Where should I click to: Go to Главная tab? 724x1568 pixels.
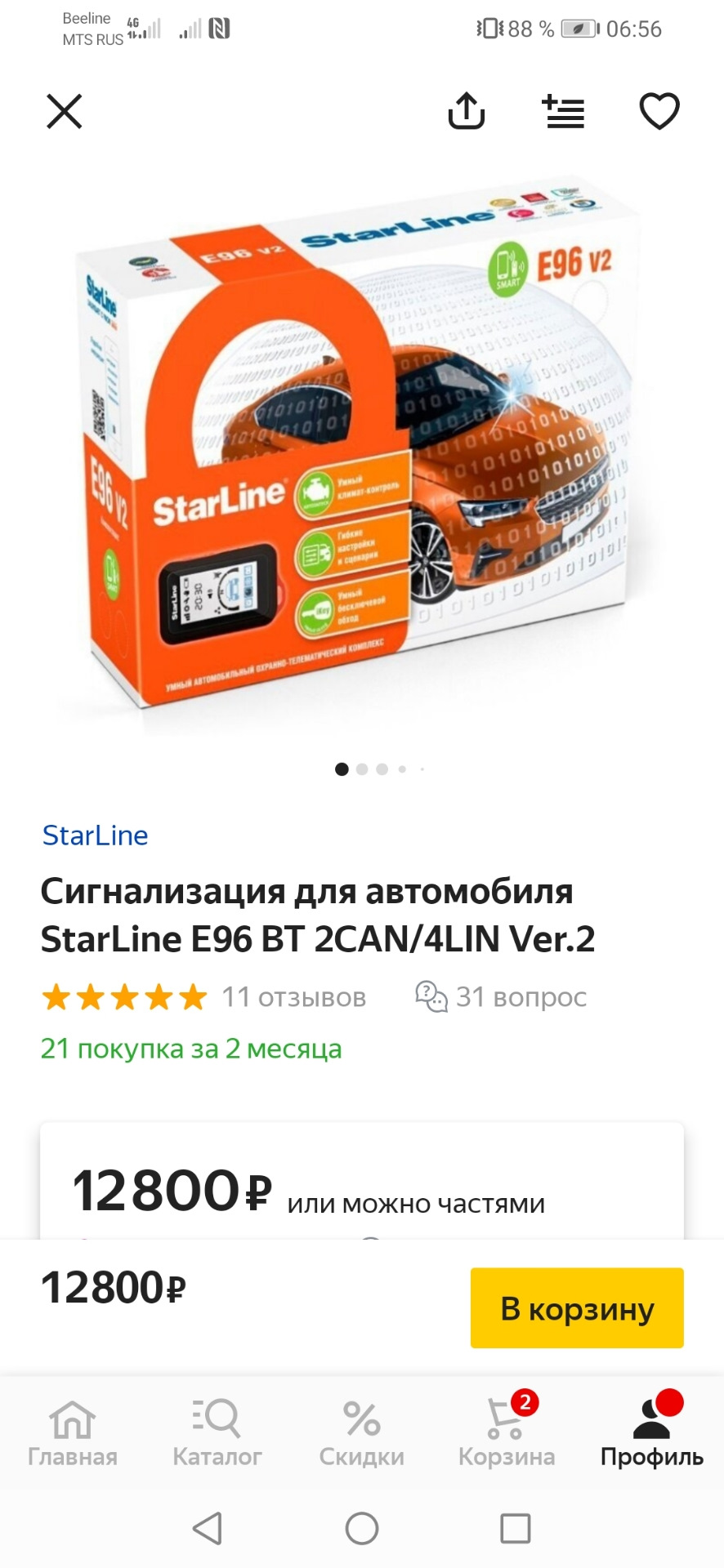73,1434
